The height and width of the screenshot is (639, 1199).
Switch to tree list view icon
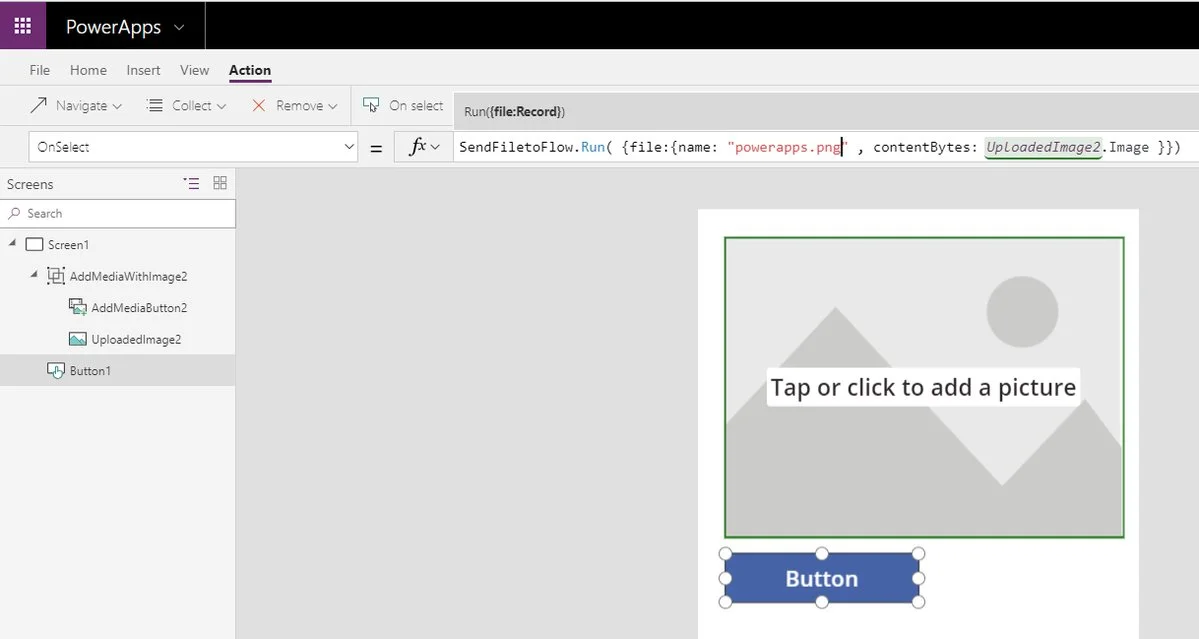click(191, 183)
